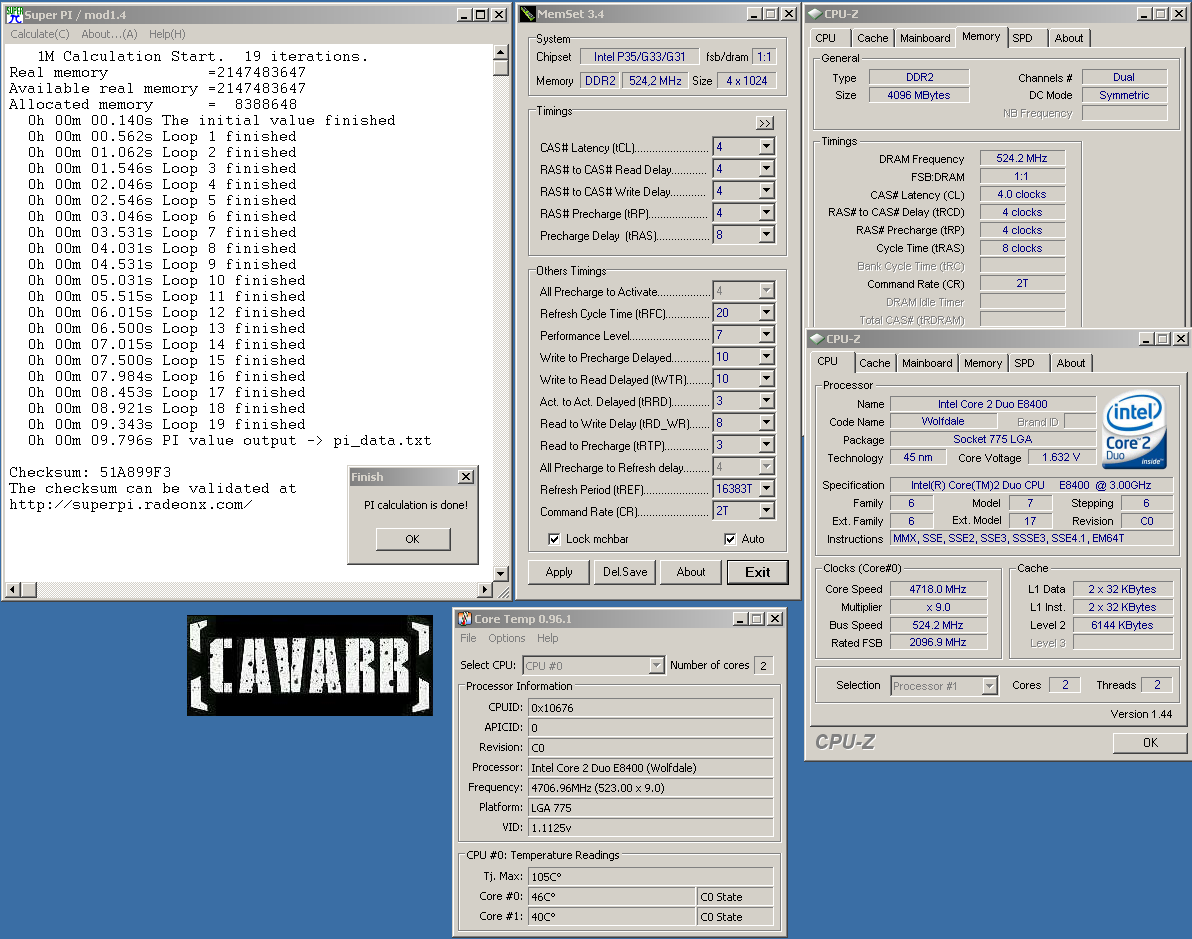Switch to CPU tab in upper CPU-Z window
The image size is (1192, 939).
click(x=826, y=38)
